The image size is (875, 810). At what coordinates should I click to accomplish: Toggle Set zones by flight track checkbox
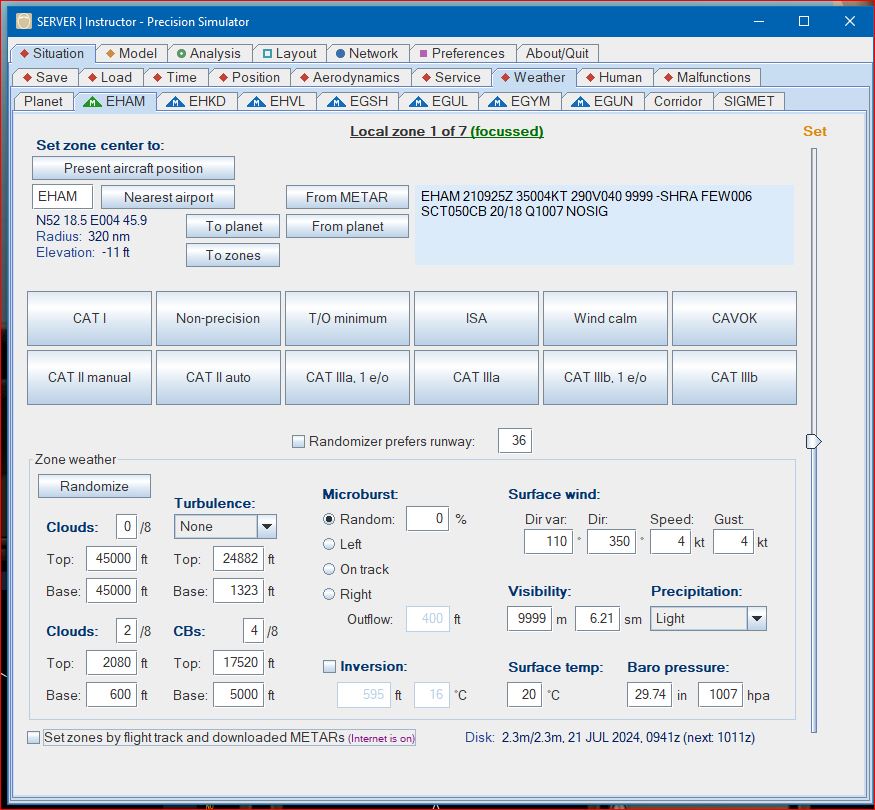(x=33, y=737)
